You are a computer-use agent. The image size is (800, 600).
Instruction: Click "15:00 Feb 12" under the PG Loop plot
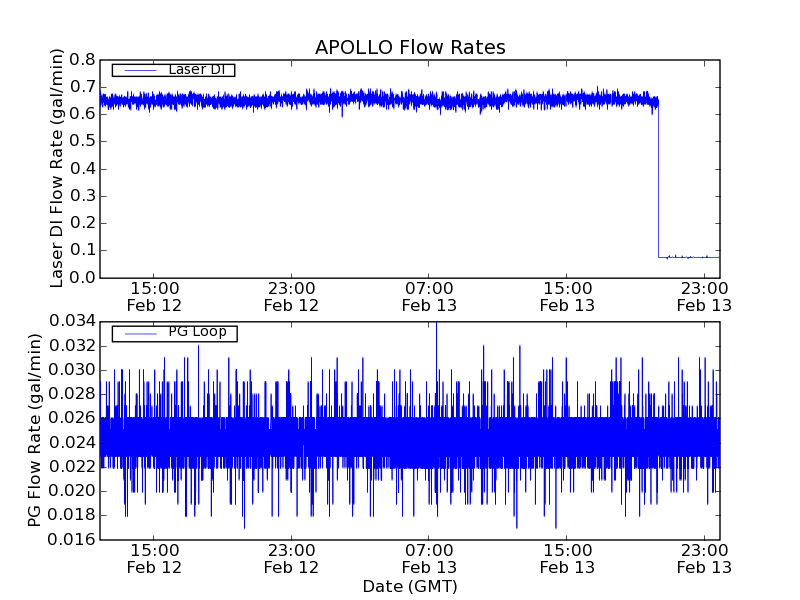point(154,559)
